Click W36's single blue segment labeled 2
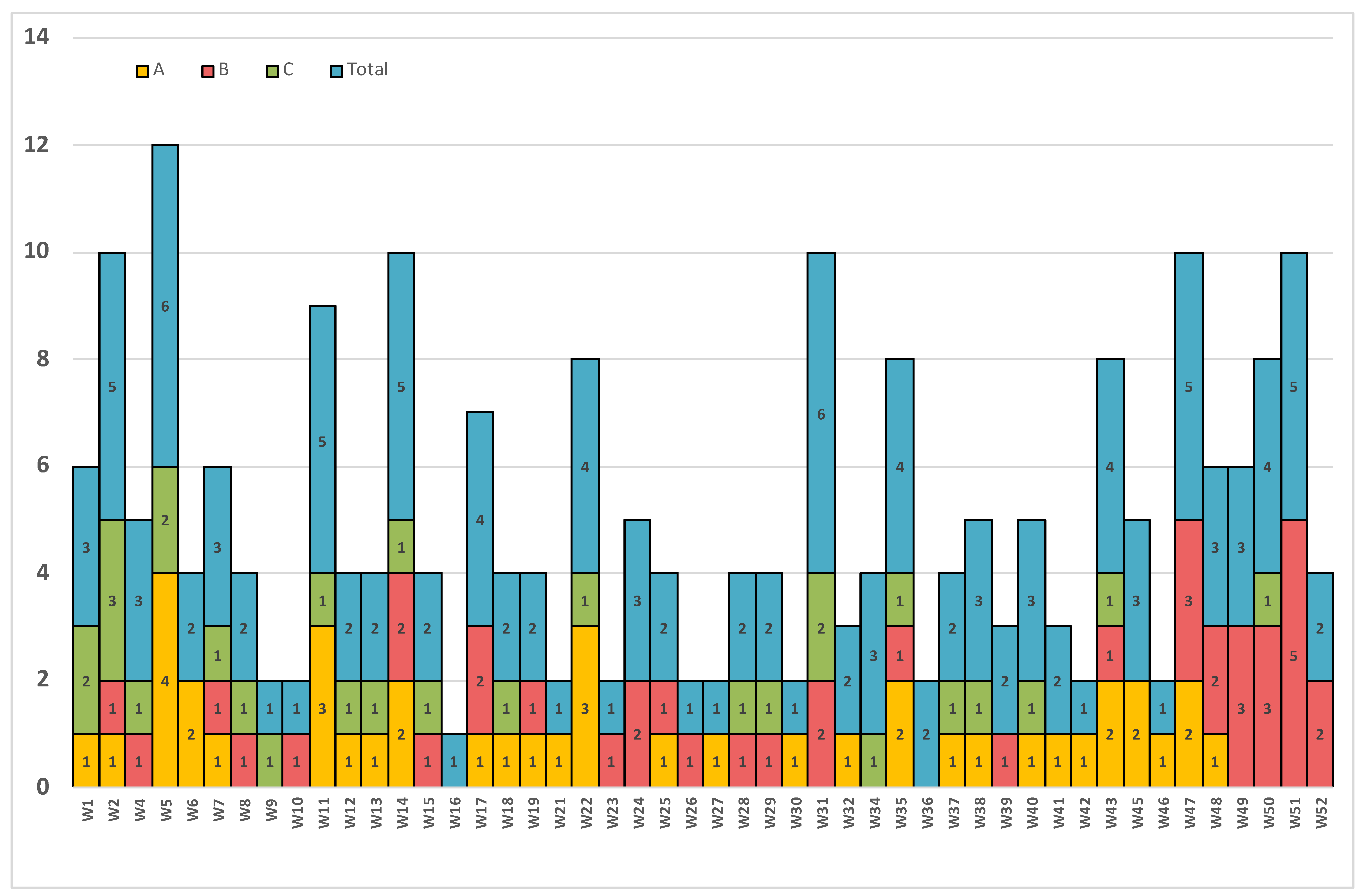Viewport: 1365px width, 896px height. 926,734
